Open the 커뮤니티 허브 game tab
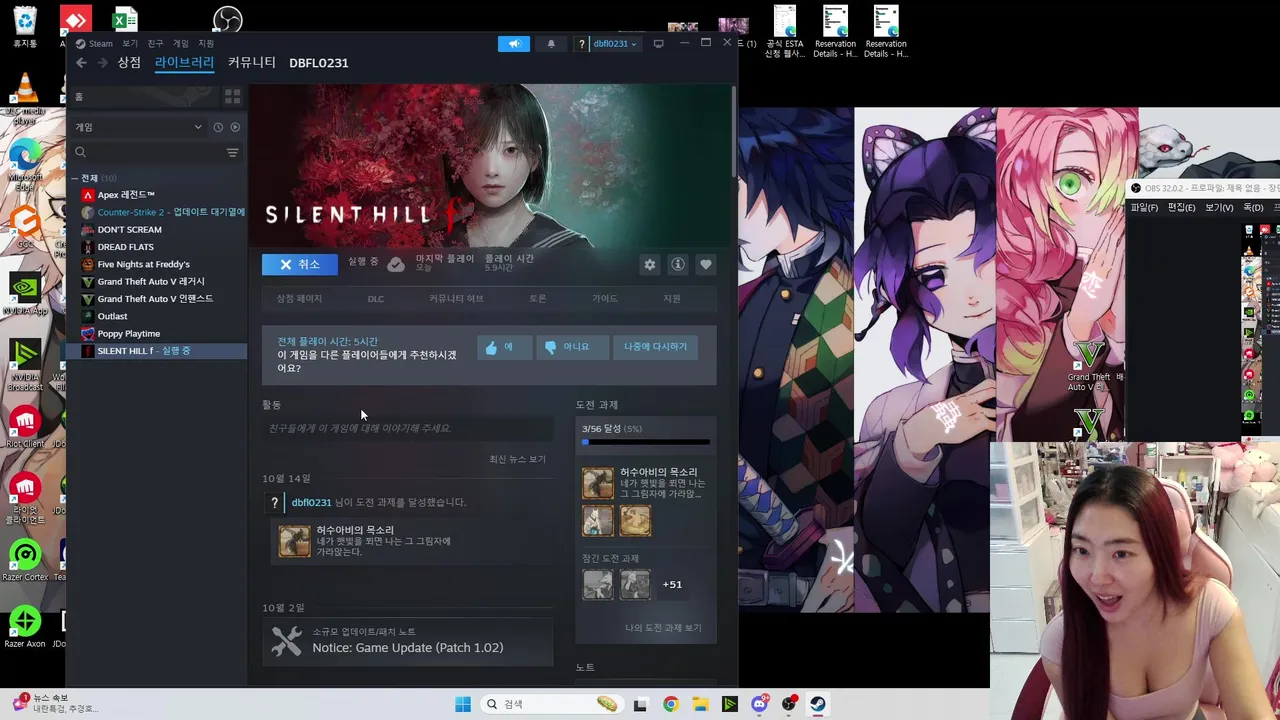Viewport: 1280px width, 720px height. [x=456, y=298]
